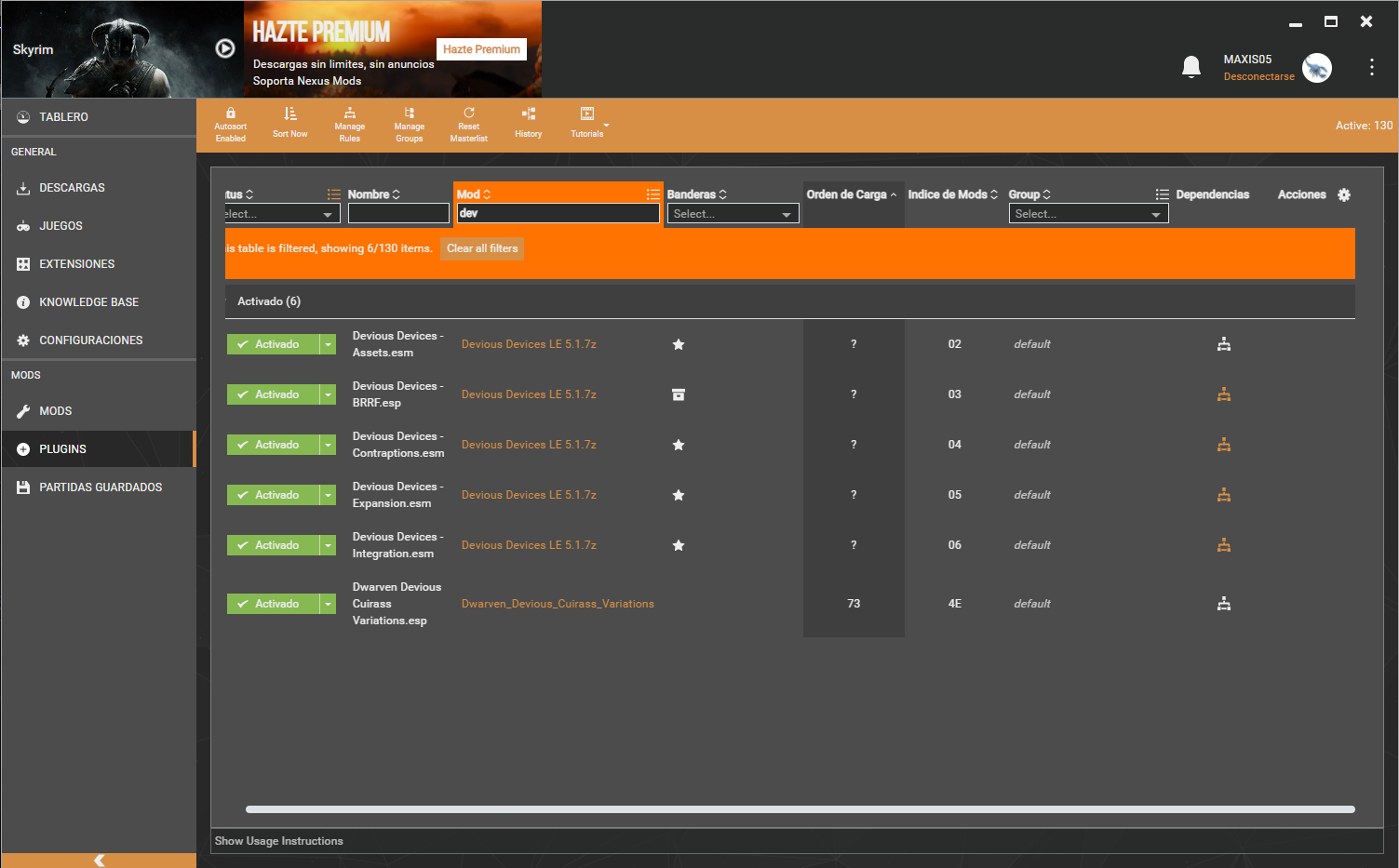Click dependencies icon for BRRF.esp row
Screen dimensions: 1399x868
coord(1224,394)
